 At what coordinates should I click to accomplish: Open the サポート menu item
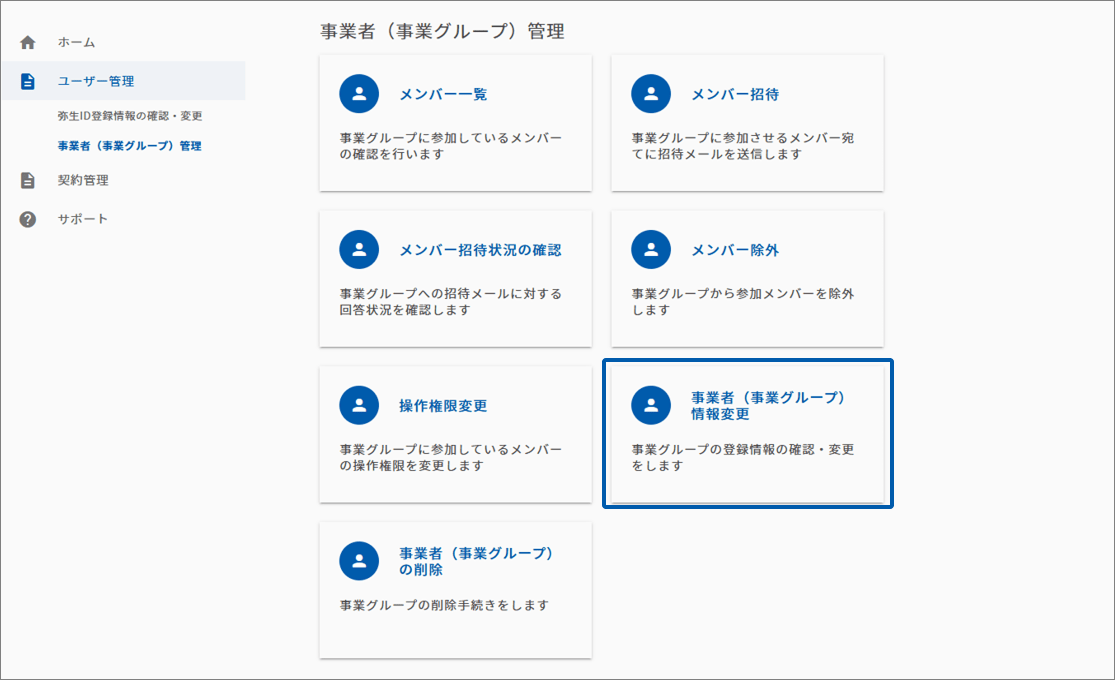[82, 219]
